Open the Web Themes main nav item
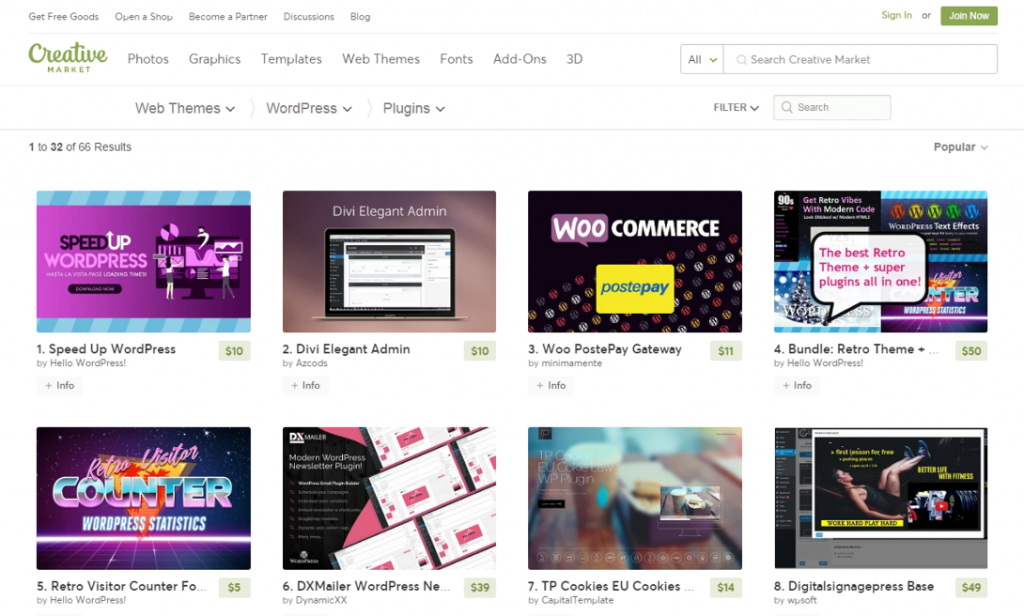The height and width of the screenshot is (616, 1024). click(x=381, y=59)
